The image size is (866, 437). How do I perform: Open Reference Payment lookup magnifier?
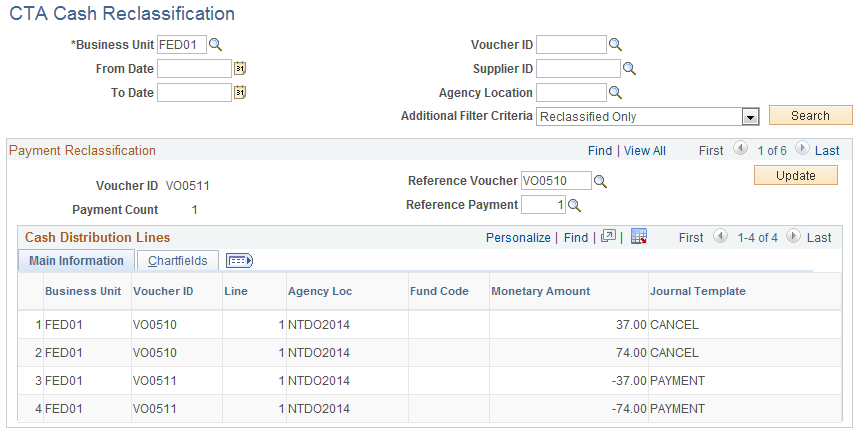pyautogui.click(x=574, y=206)
